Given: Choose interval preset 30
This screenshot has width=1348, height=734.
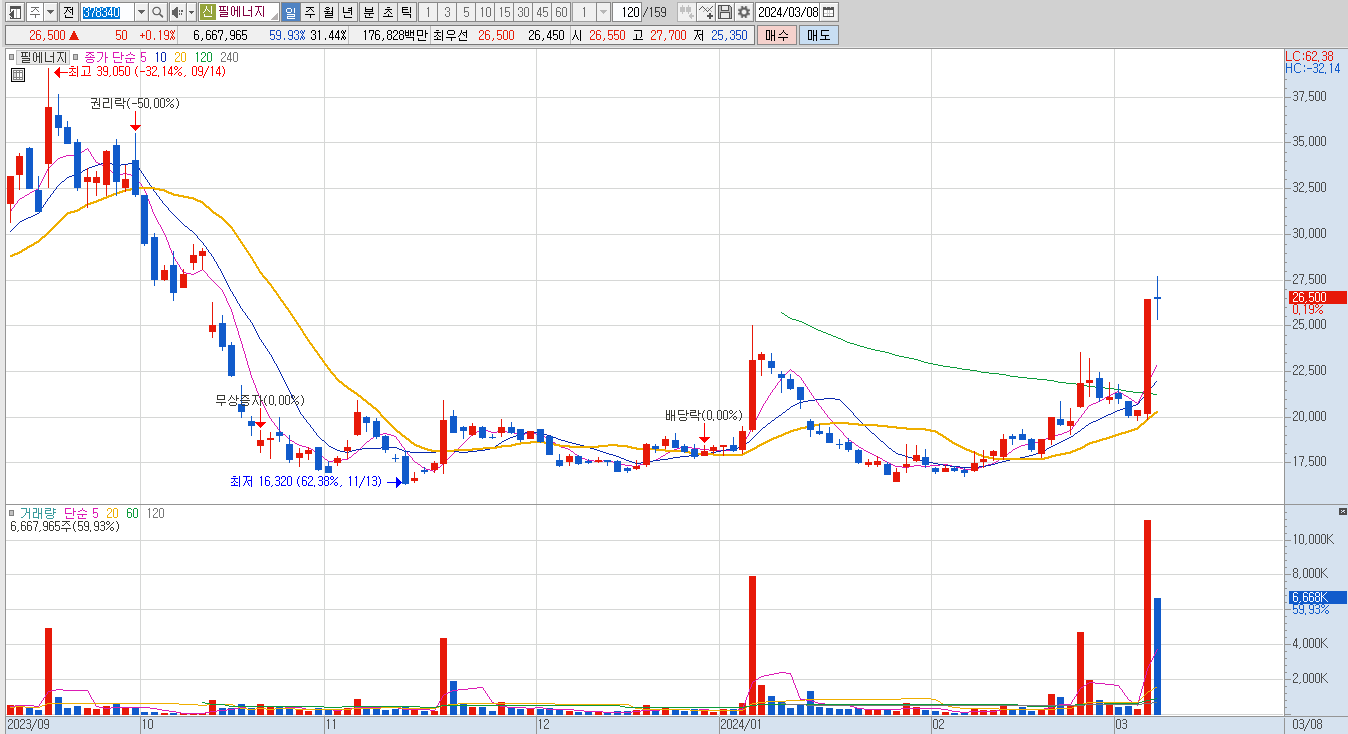Looking at the screenshot, I should pos(523,12).
